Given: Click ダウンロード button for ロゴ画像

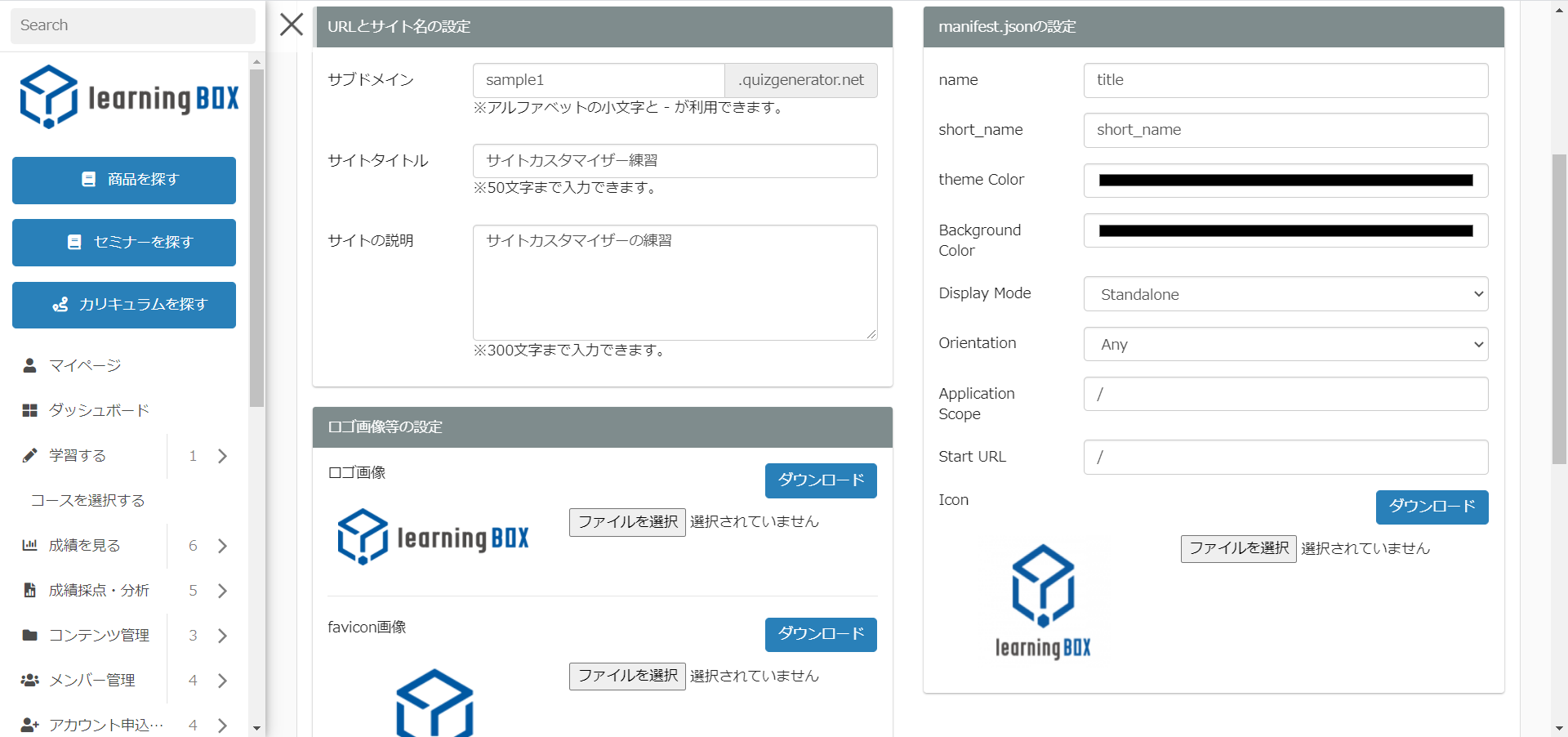Looking at the screenshot, I should tap(820, 480).
